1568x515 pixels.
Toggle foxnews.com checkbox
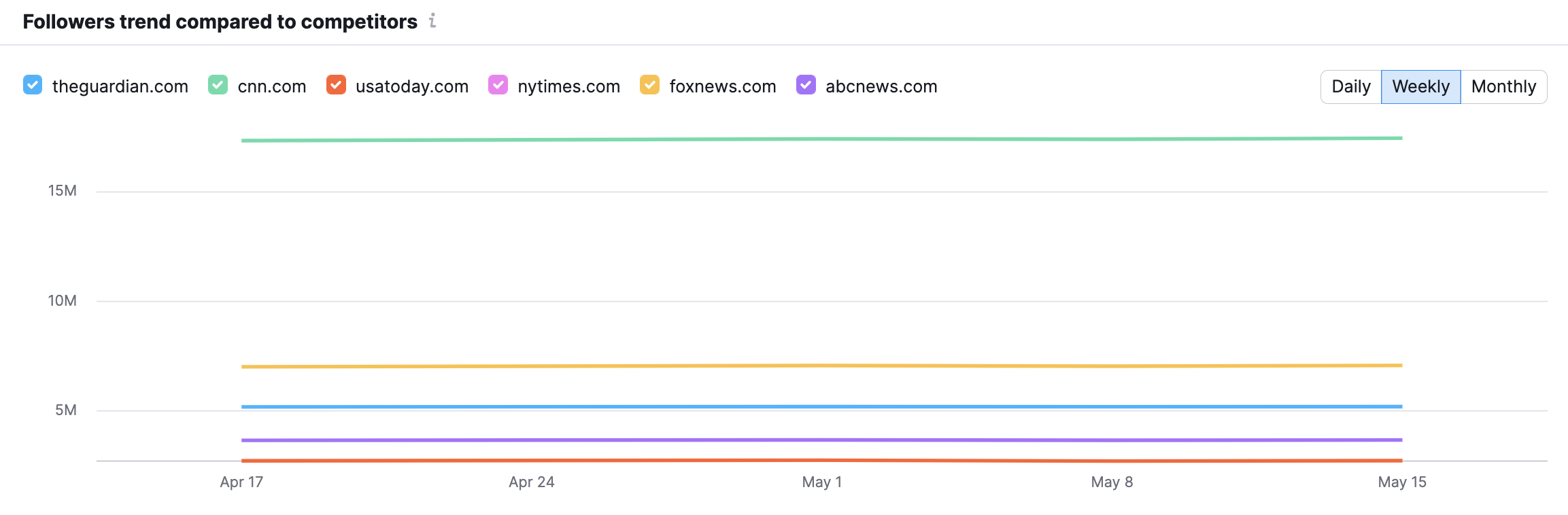tap(649, 85)
